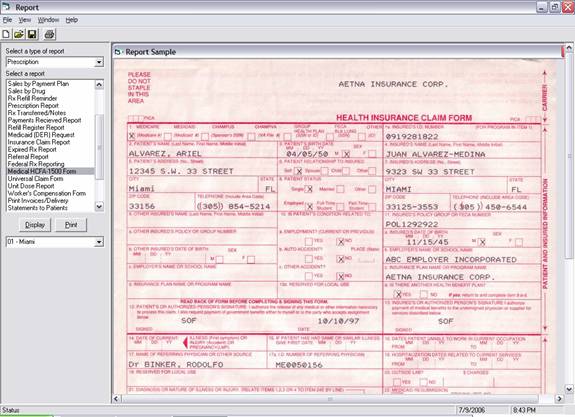Viewport: 575px width, 417px height.
Task: Click the Open folder toolbar icon
Action: [19, 34]
